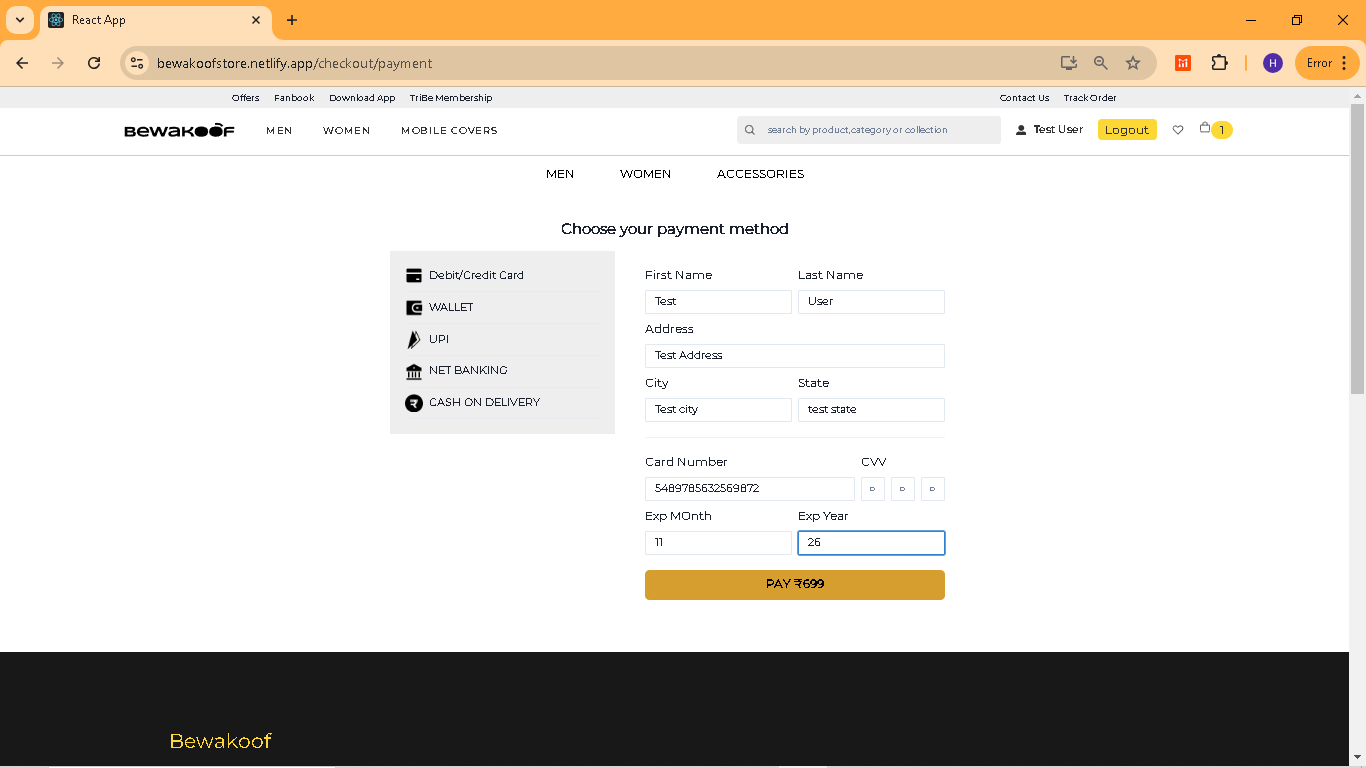The image size is (1366, 768).
Task: Click the PAY ₹699 button
Action: click(x=795, y=585)
